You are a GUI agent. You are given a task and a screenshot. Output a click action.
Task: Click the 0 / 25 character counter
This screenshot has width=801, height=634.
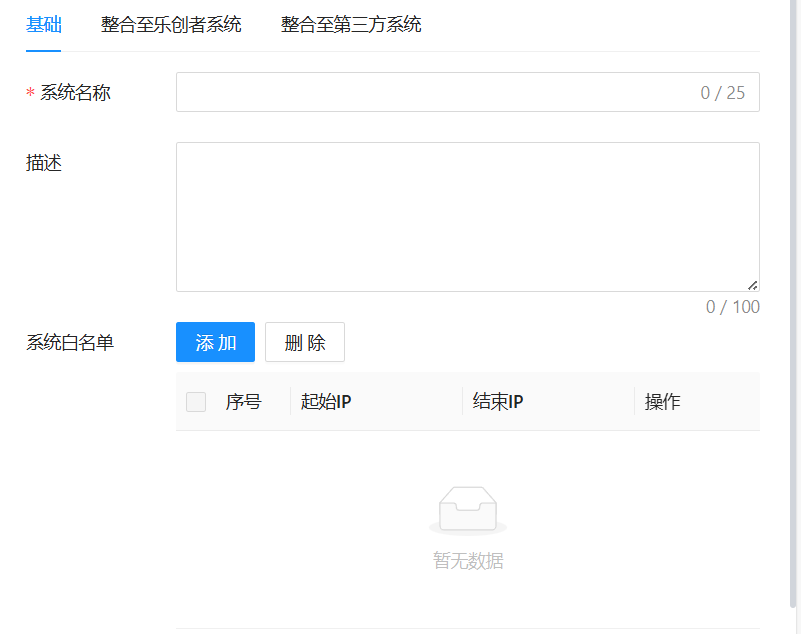tap(722, 93)
